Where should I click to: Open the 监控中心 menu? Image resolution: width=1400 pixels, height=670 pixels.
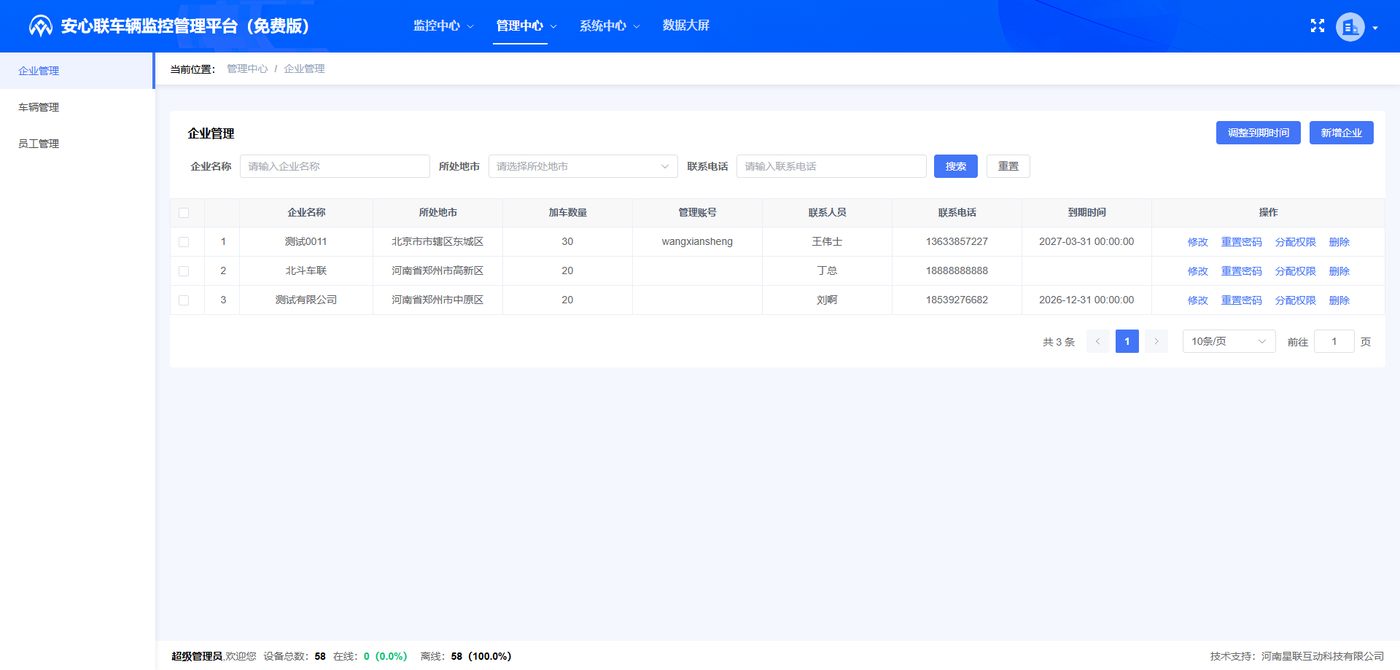pyautogui.click(x=443, y=26)
